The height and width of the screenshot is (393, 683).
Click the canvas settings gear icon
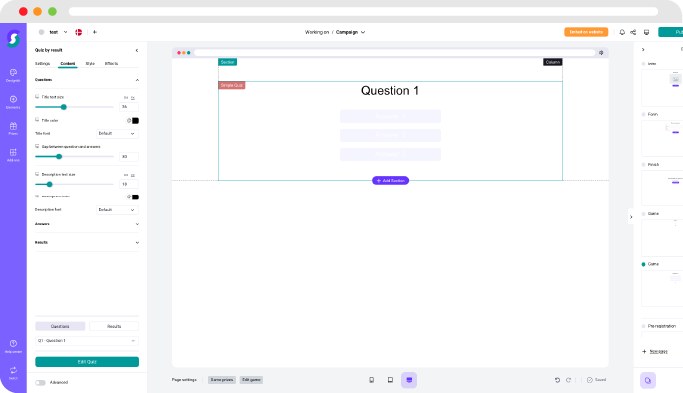point(601,53)
